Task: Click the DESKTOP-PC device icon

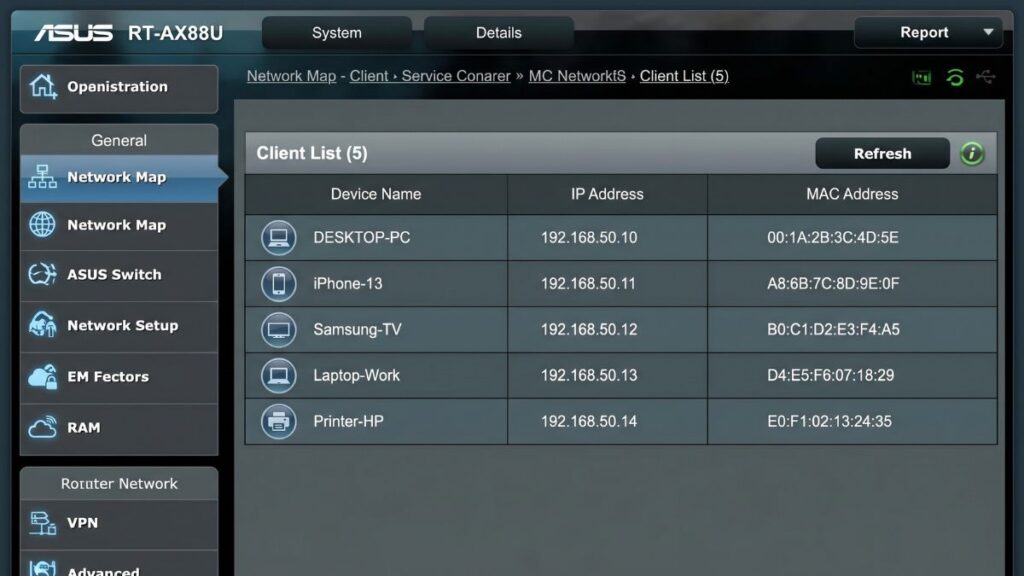Action: click(279, 238)
